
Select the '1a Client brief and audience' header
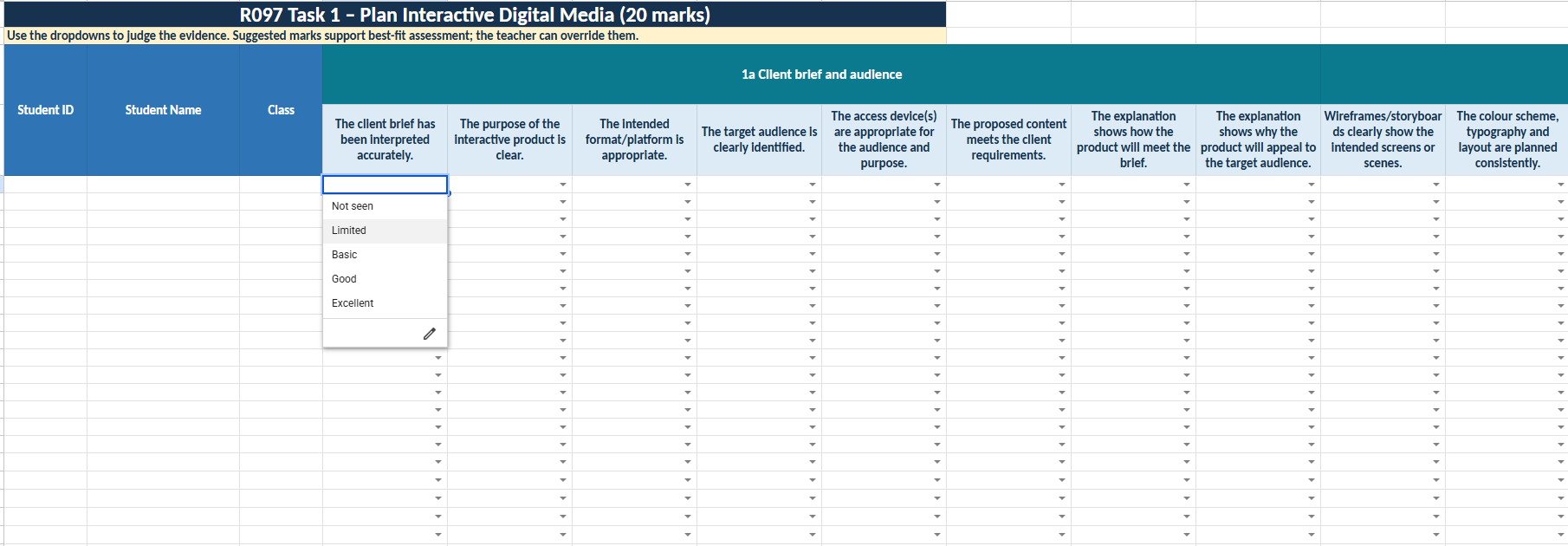point(821,75)
